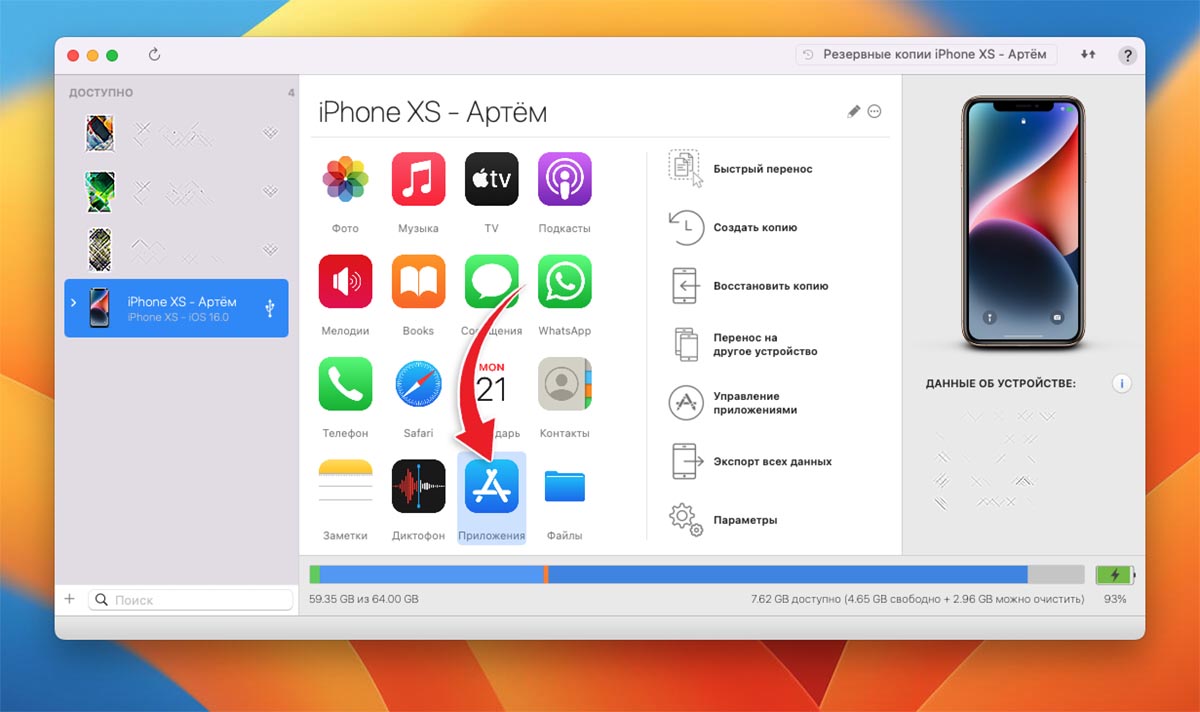Open the Podcasts (Подкасты) icon

coord(564,179)
